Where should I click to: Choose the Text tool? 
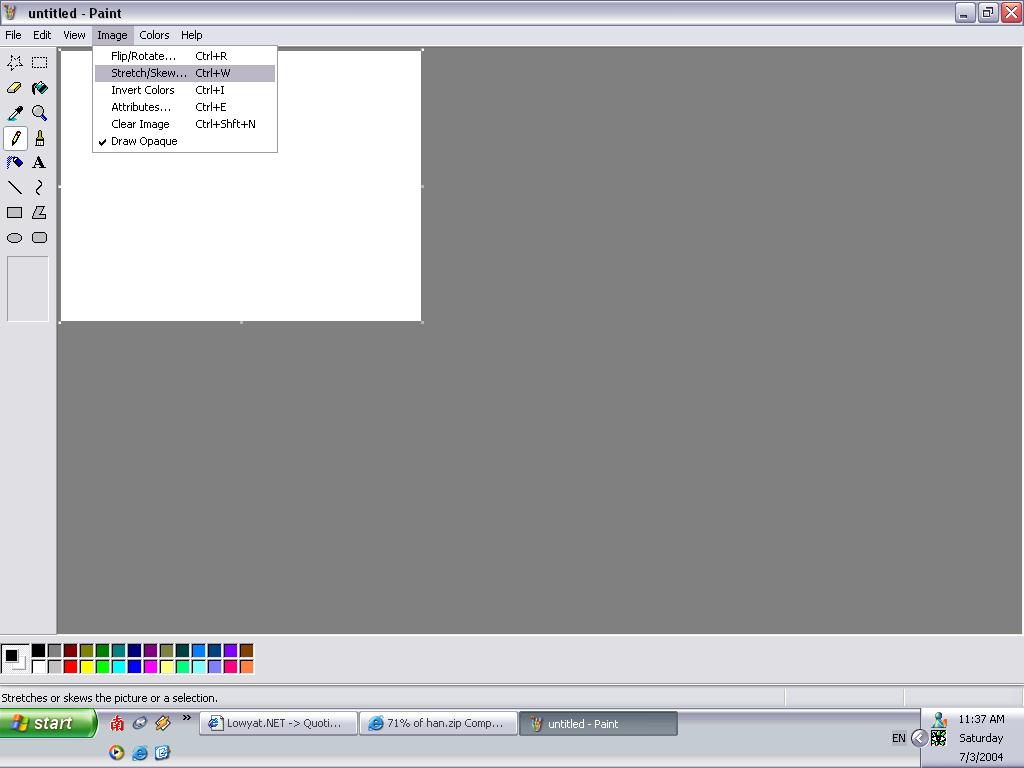[x=39, y=163]
